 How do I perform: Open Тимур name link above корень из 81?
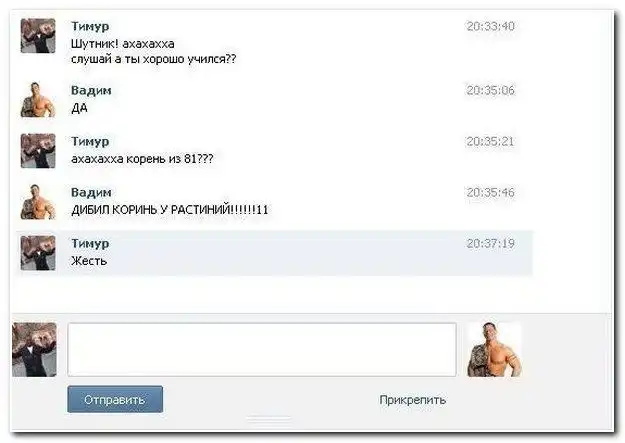(90, 142)
